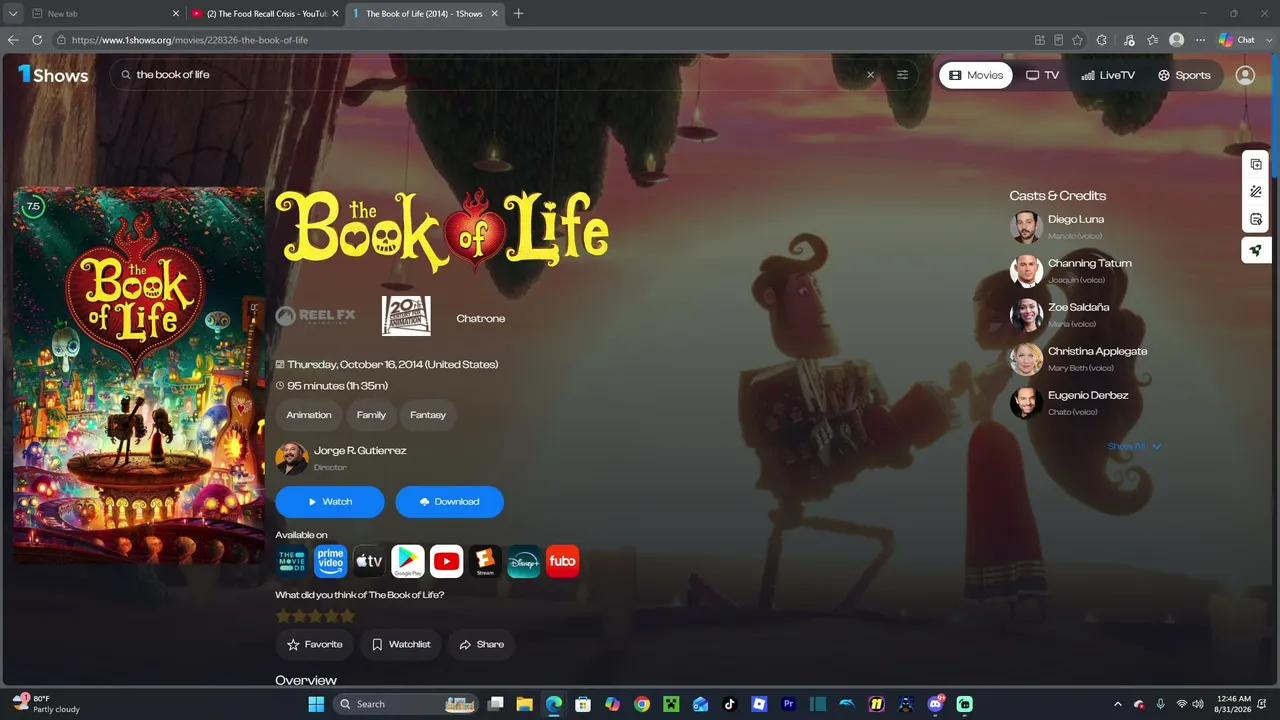
Task: Add the movie to Watchlist
Action: [401, 645]
